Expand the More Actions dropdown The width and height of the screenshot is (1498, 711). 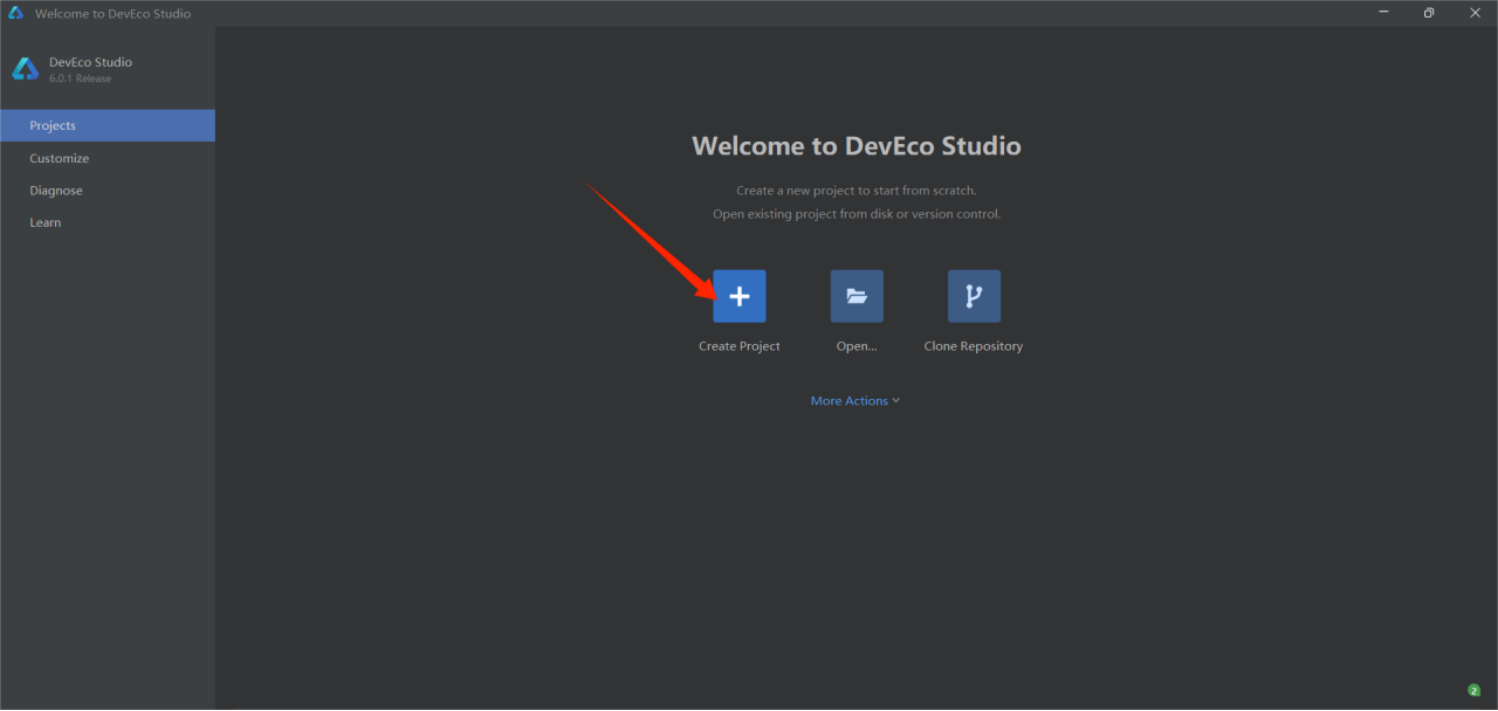855,400
